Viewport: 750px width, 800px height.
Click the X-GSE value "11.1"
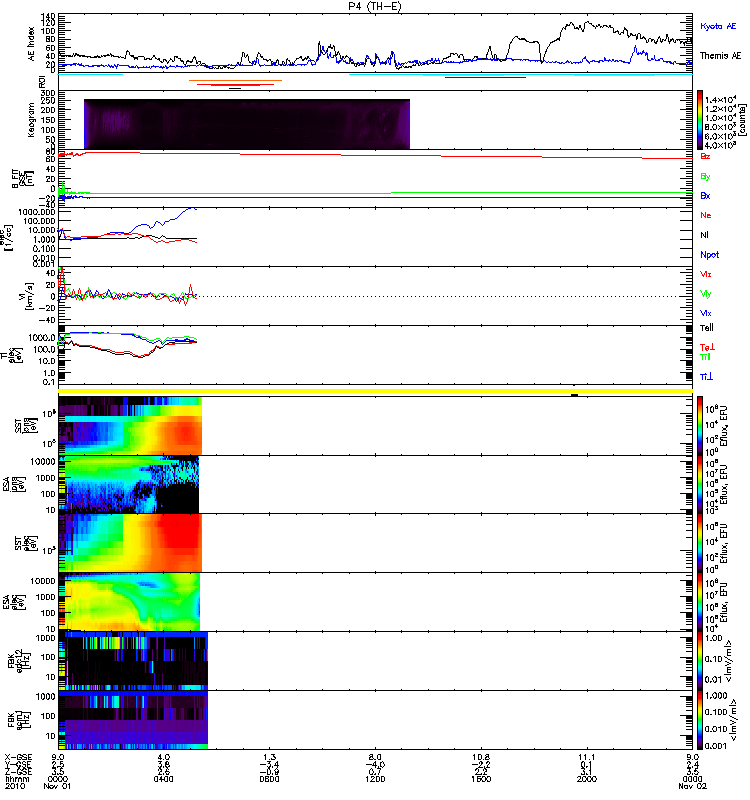pos(587,757)
